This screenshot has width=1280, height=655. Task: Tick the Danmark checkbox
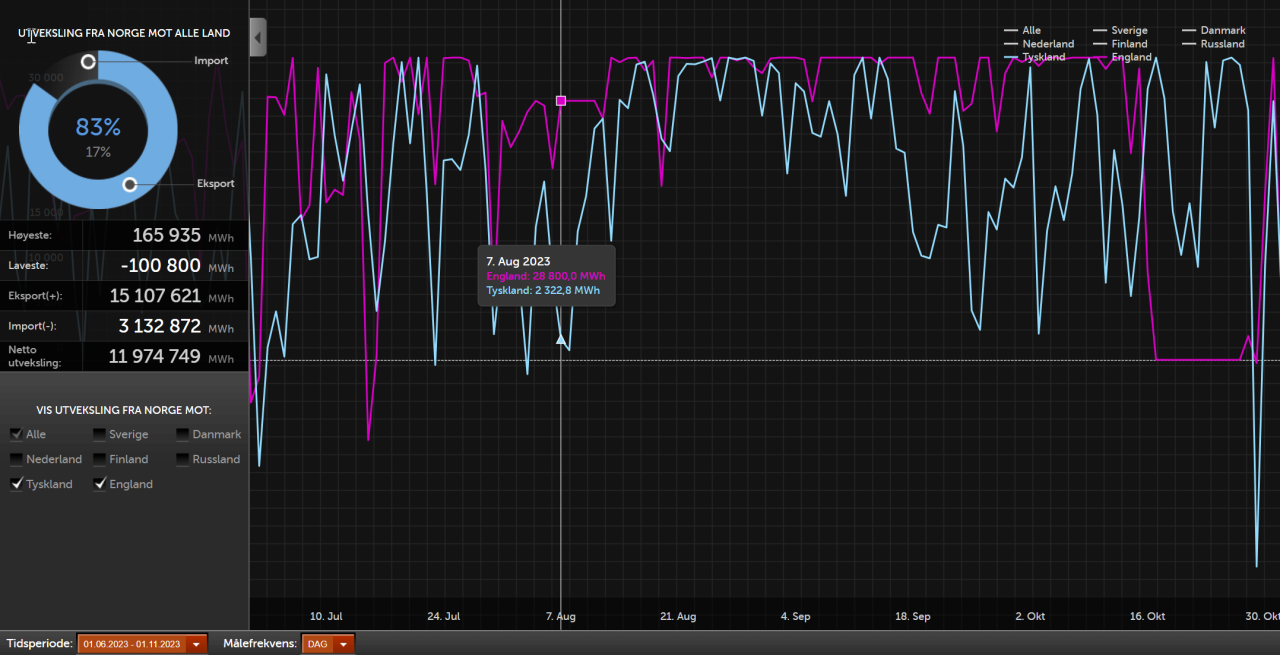tap(183, 434)
